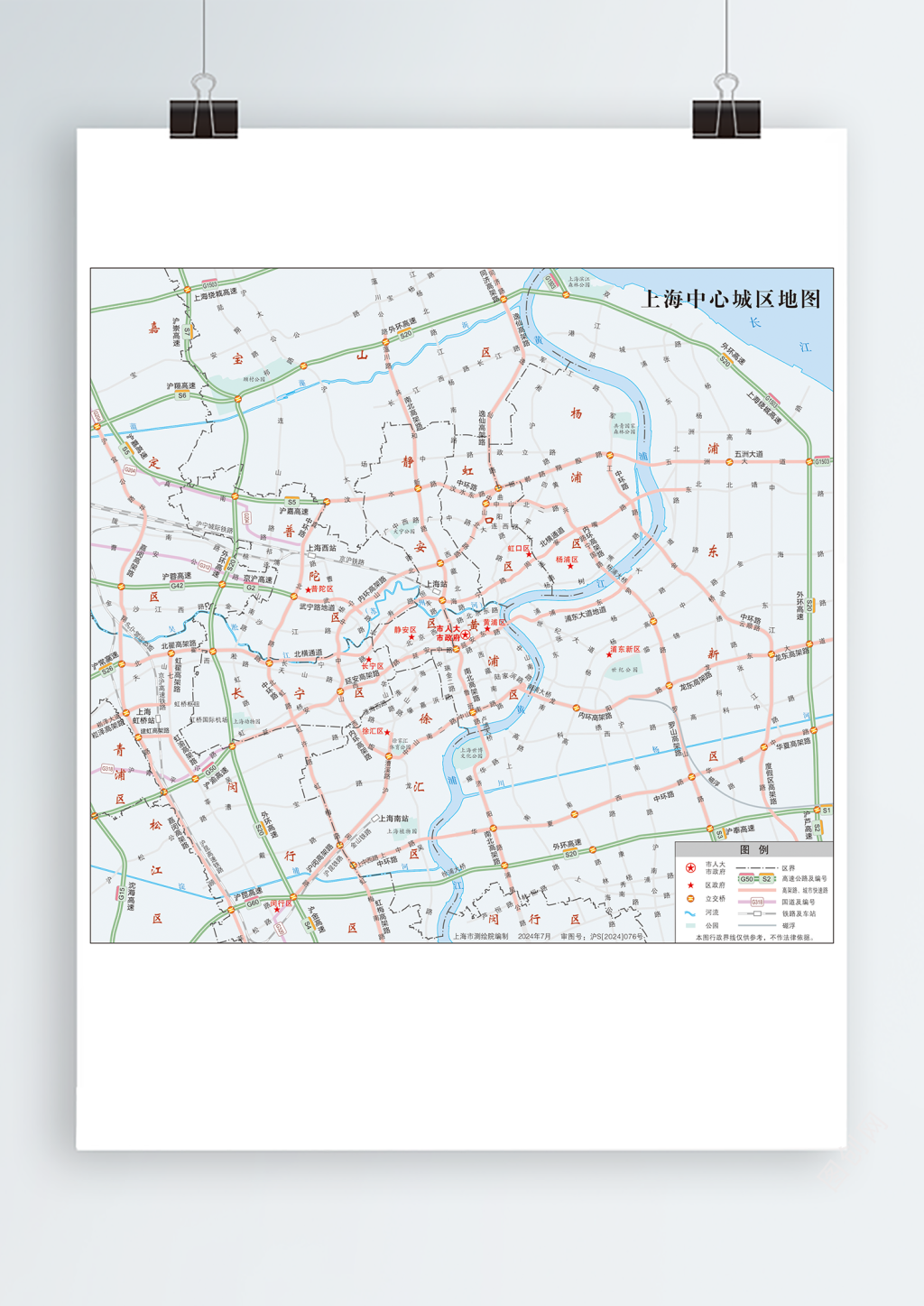This screenshot has width=924, height=1306.
Task: Click the 世纪公园 park area
Action: [624, 670]
